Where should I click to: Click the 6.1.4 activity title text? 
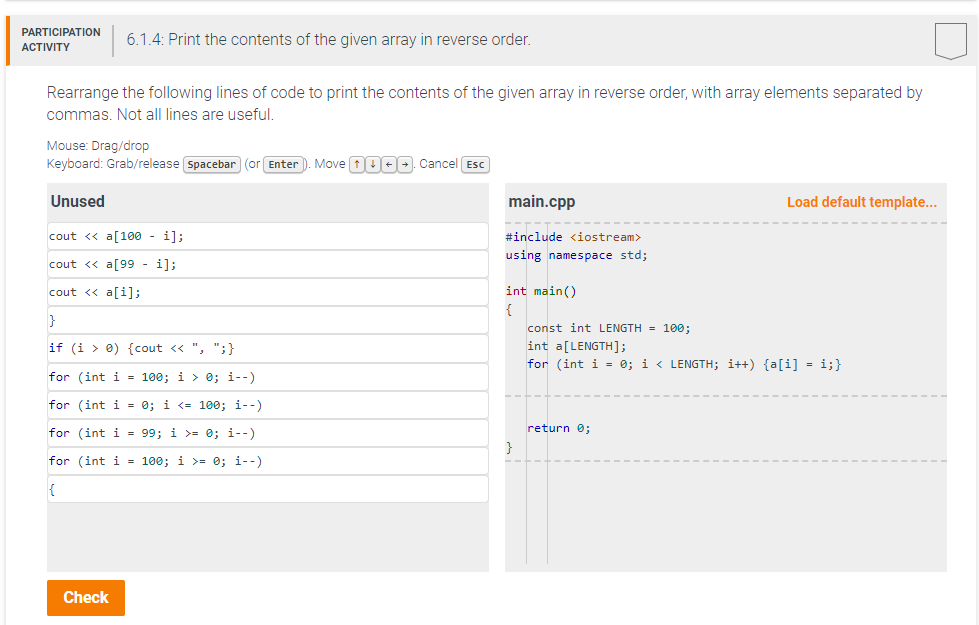[328, 40]
